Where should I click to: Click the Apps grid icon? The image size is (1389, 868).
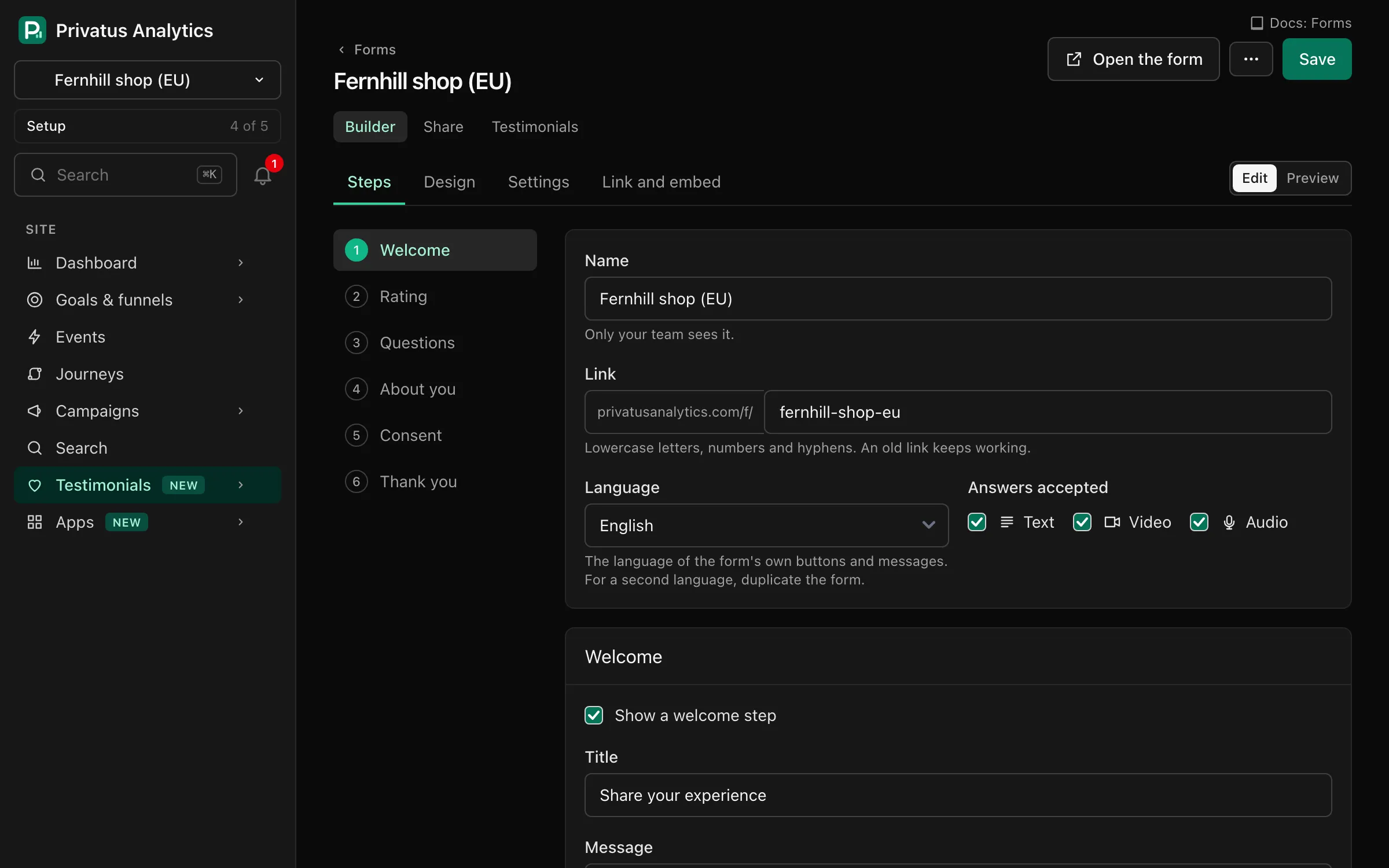click(x=35, y=522)
